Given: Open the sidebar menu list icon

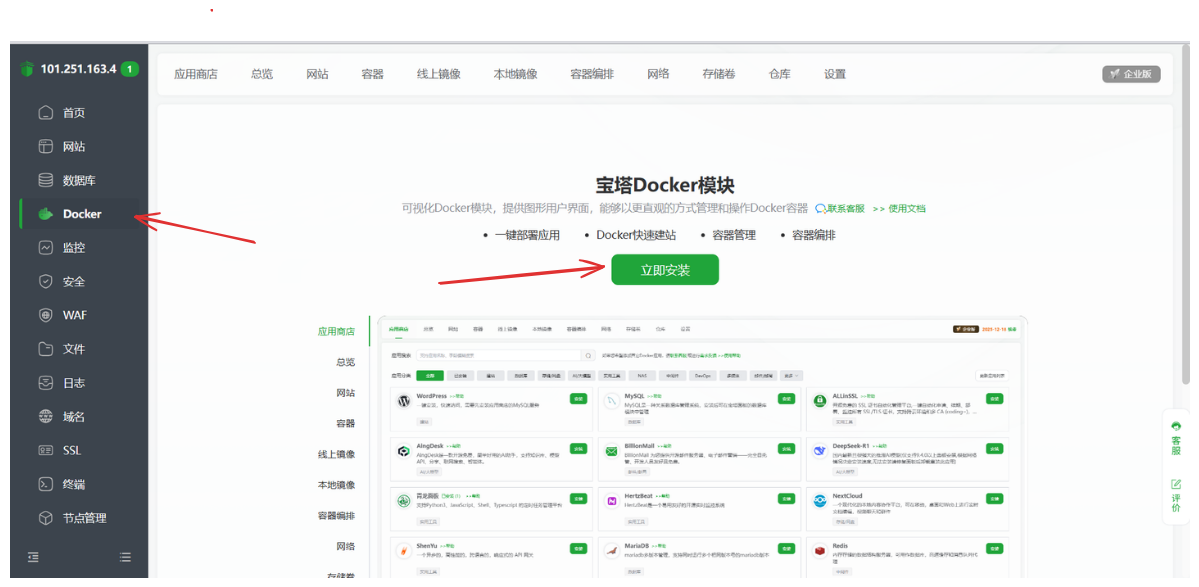Looking at the screenshot, I should pos(125,557).
